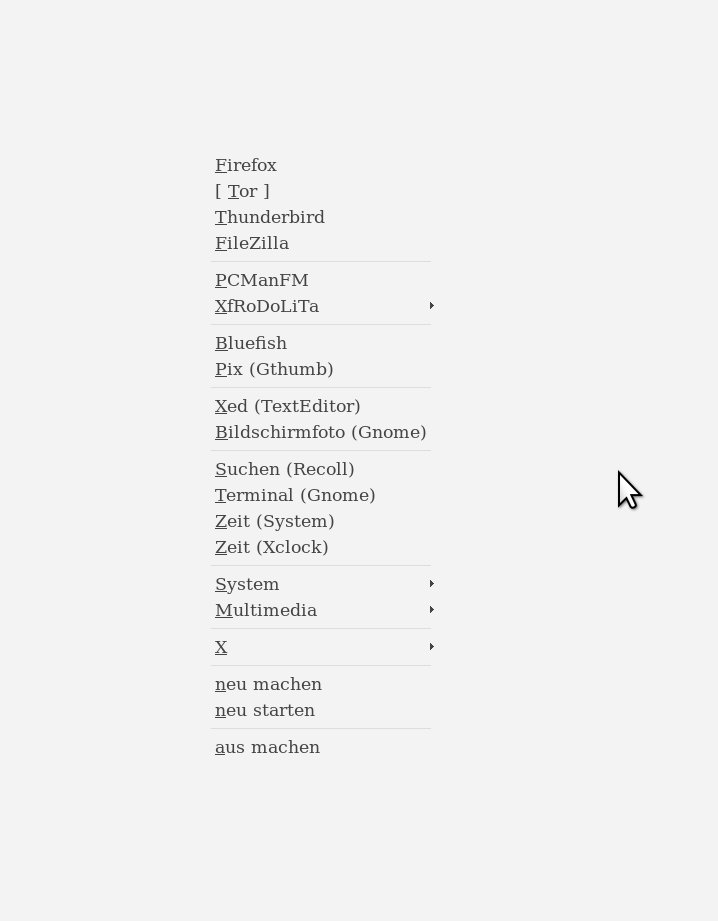Select Zeit (System) entry
The width and height of the screenshot is (718, 921).
pos(275,522)
